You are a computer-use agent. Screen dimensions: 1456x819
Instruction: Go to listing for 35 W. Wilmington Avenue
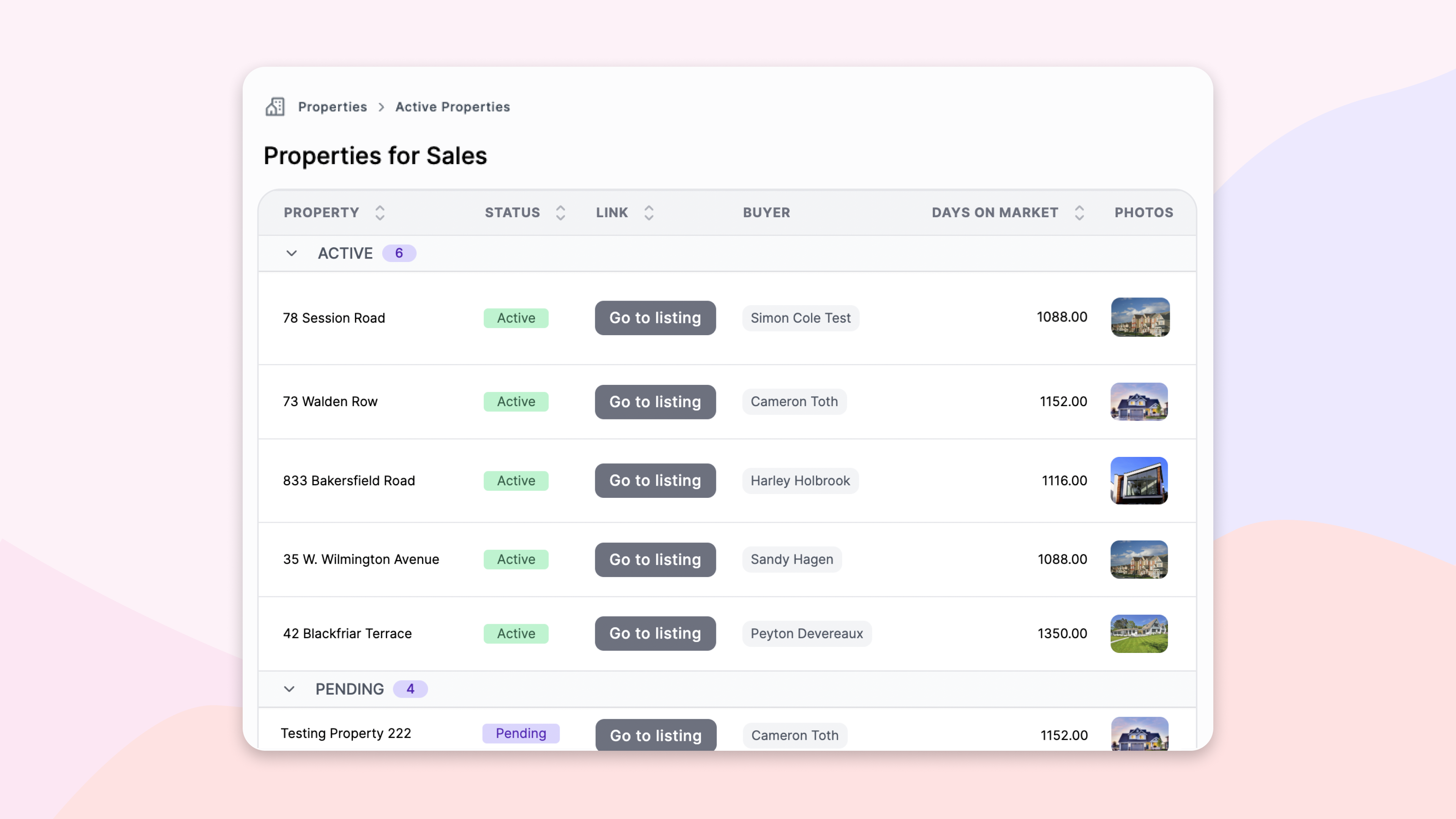(x=655, y=560)
